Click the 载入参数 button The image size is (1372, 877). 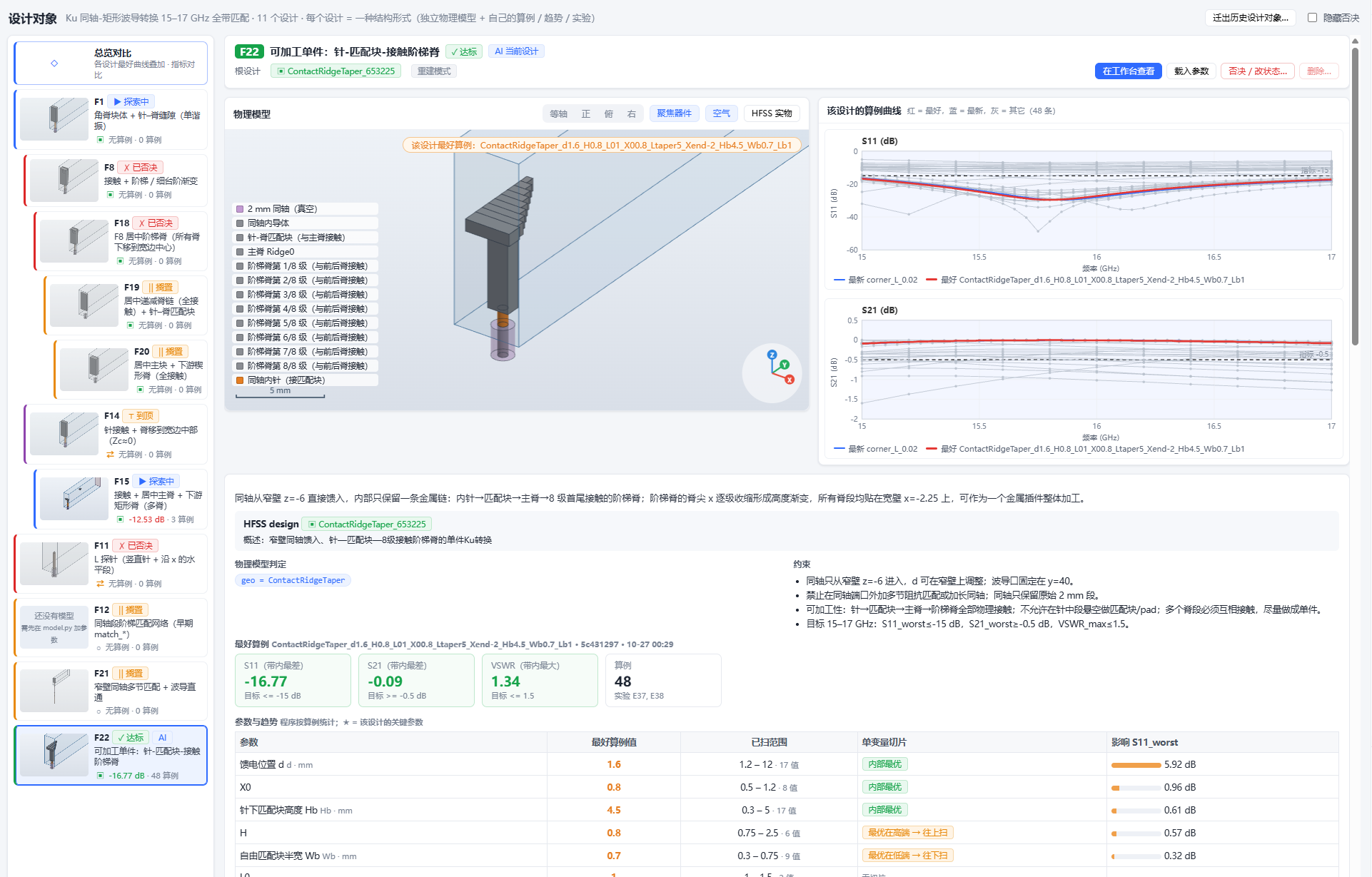click(x=1191, y=71)
